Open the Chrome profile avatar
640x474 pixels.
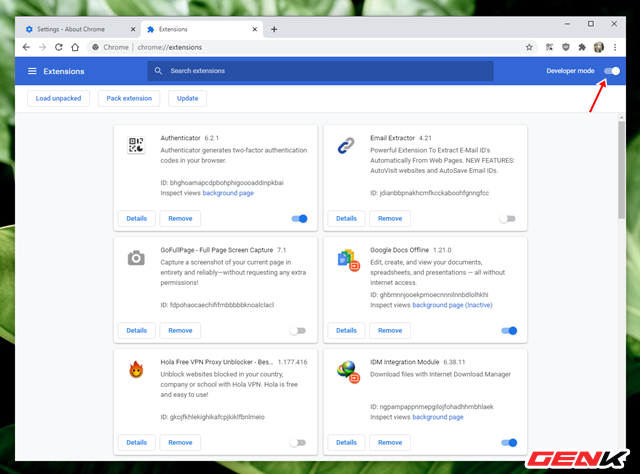pos(599,47)
